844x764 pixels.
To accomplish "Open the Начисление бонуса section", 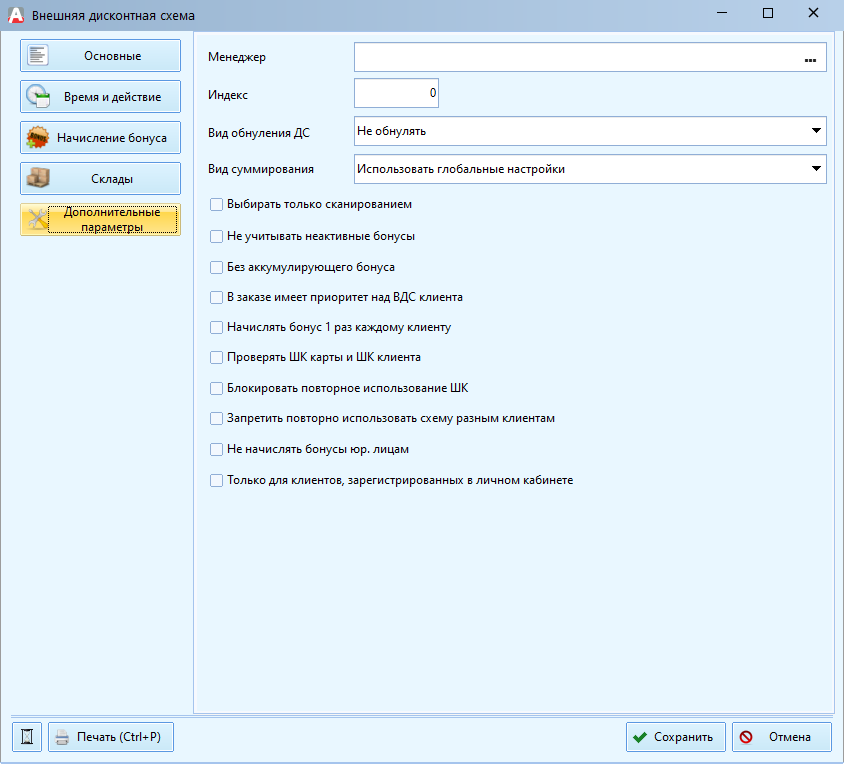I will point(100,137).
